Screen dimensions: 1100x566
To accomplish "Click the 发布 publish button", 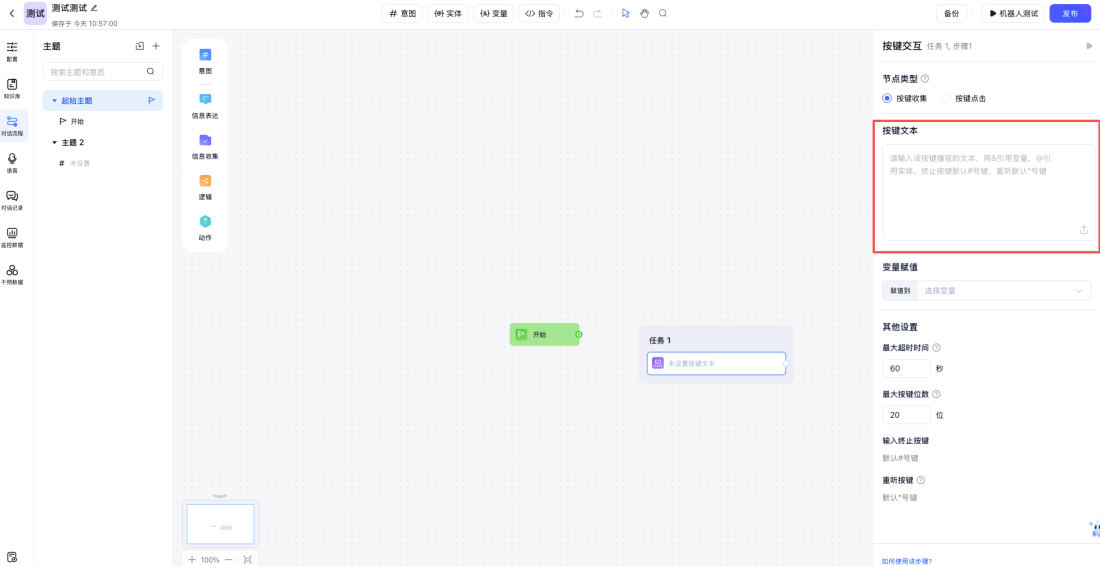I will point(1070,13).
